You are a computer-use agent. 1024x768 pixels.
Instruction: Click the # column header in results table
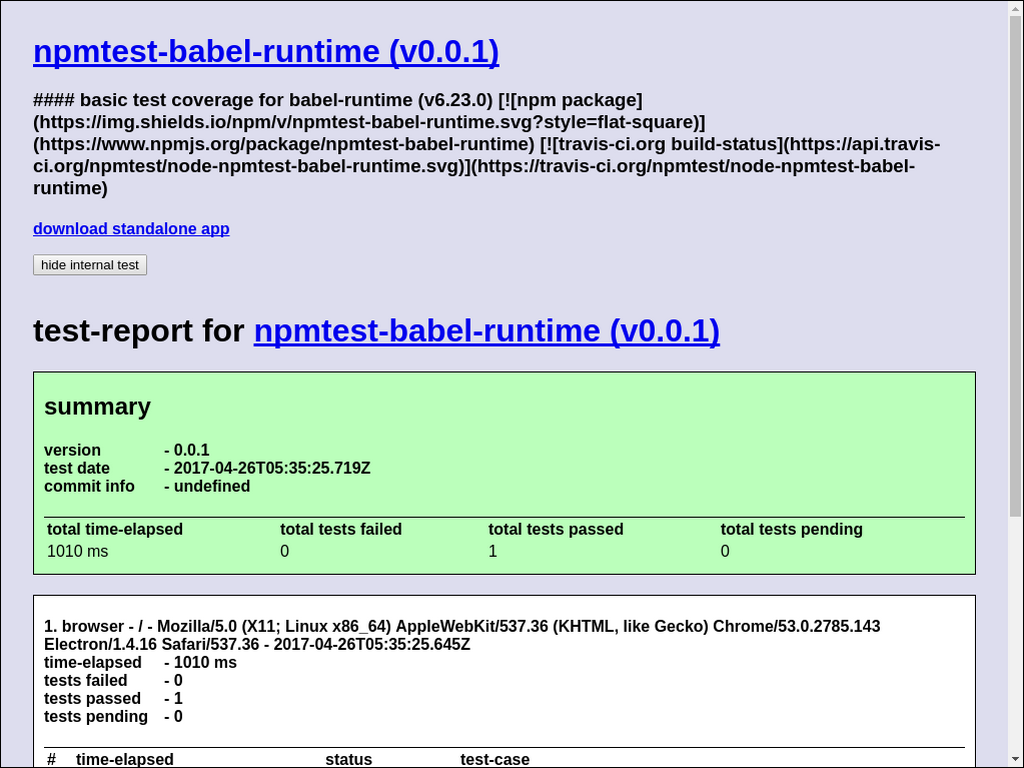(51, 760)
